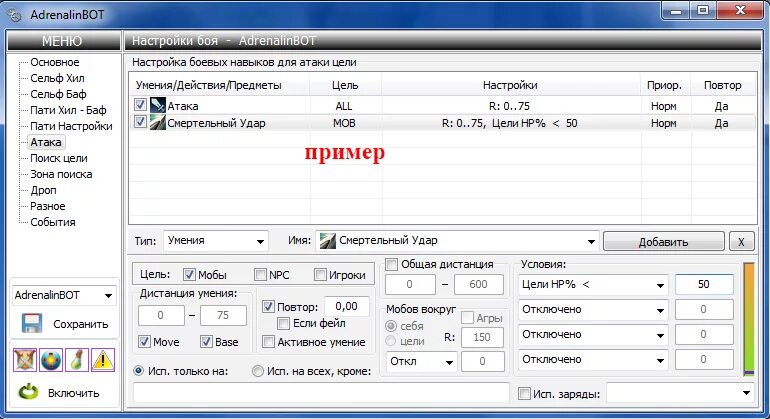Screen dimensions: 770x419
Task: Click the Повтор column header
Action: tap(723, 85)
